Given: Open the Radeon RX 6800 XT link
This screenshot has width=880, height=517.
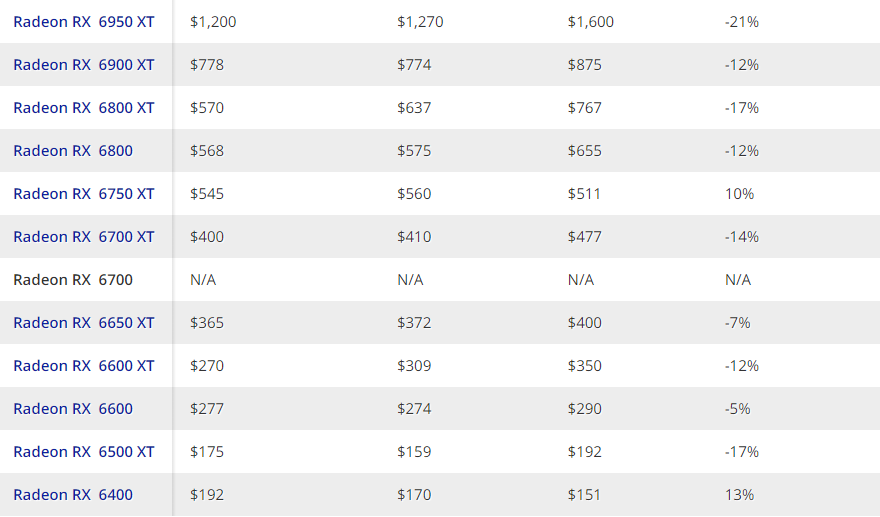Looking at the screenshot, I should (x=84, y=108).
